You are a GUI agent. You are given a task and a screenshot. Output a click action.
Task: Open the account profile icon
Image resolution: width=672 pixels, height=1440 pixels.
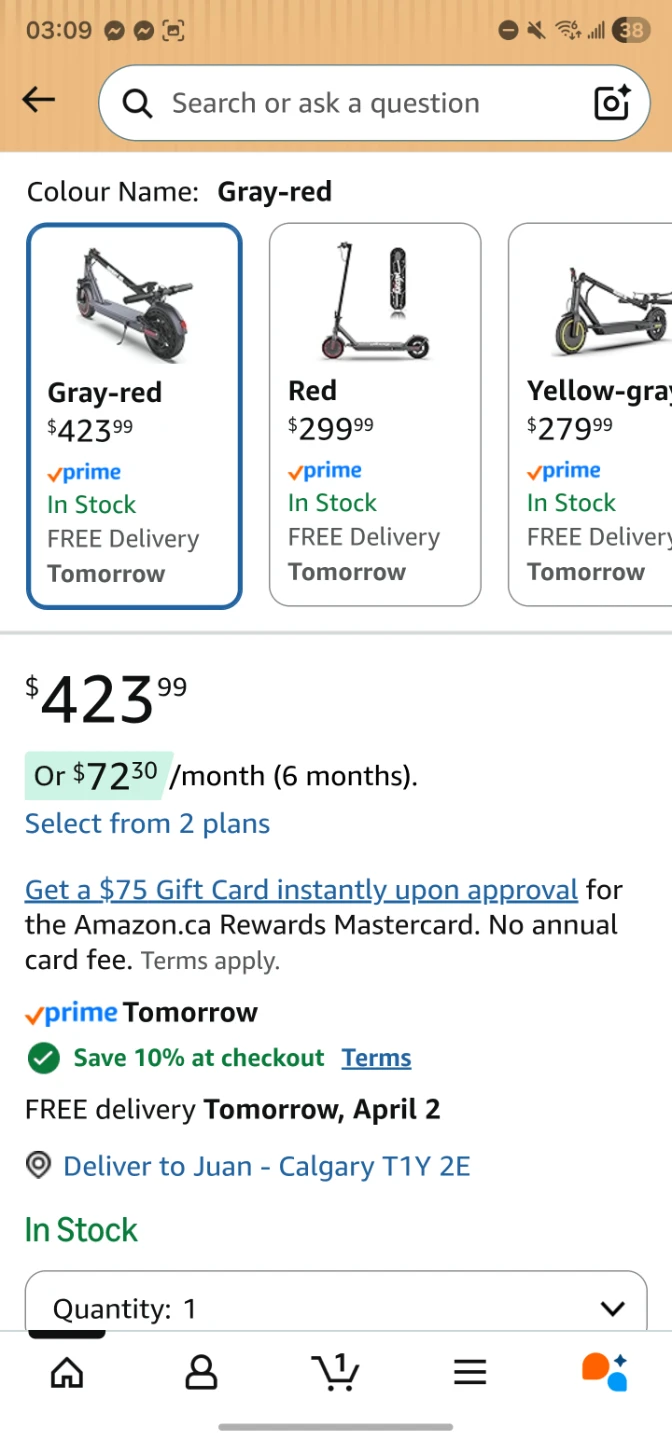[x=201, y=1372]
